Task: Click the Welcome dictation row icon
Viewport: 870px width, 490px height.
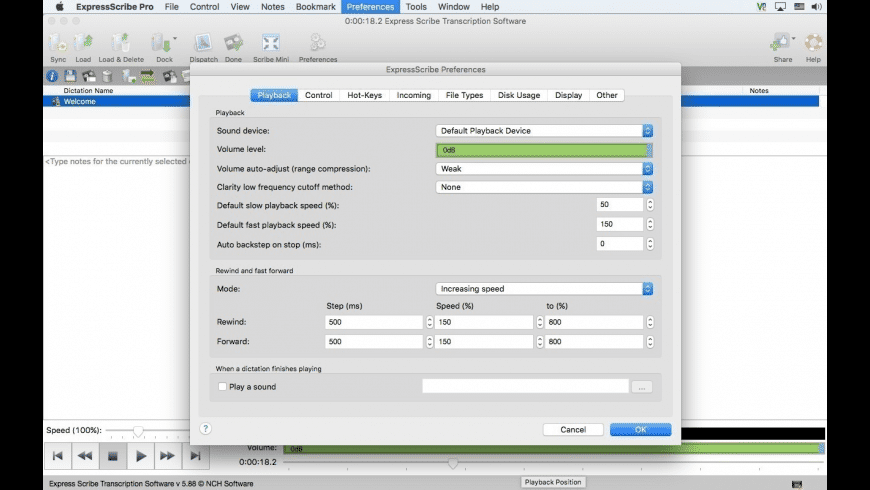Action: pyautogui.click(x=55, y=102)
